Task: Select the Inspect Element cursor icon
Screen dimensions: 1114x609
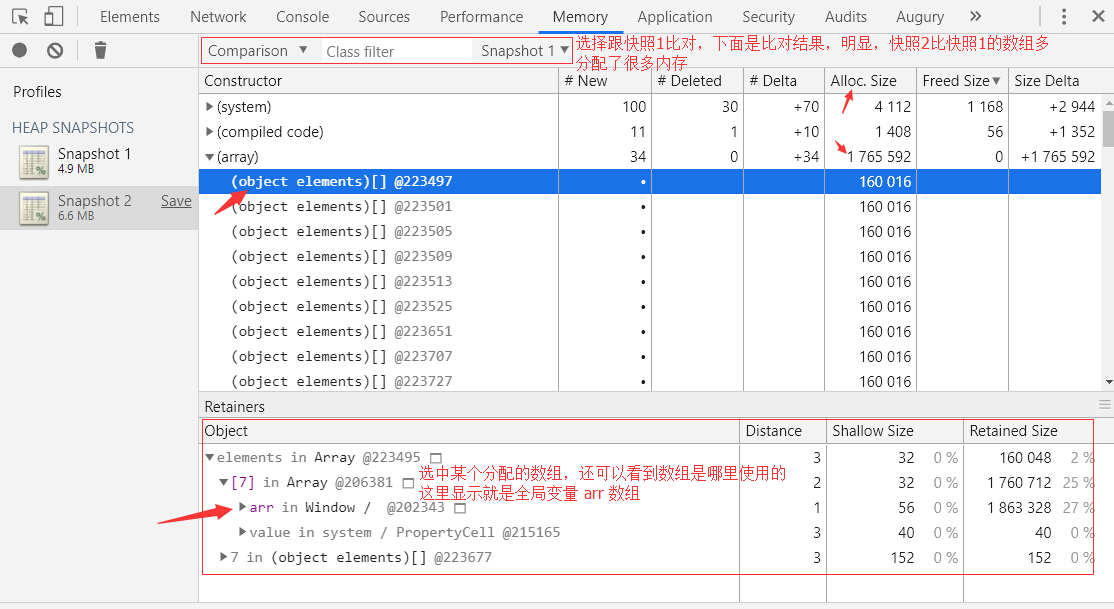Action: click(x=21, y=17)
